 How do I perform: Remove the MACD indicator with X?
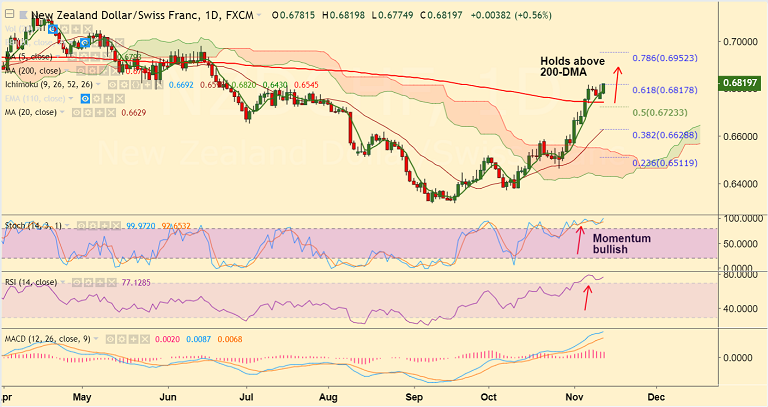(145, 339)
